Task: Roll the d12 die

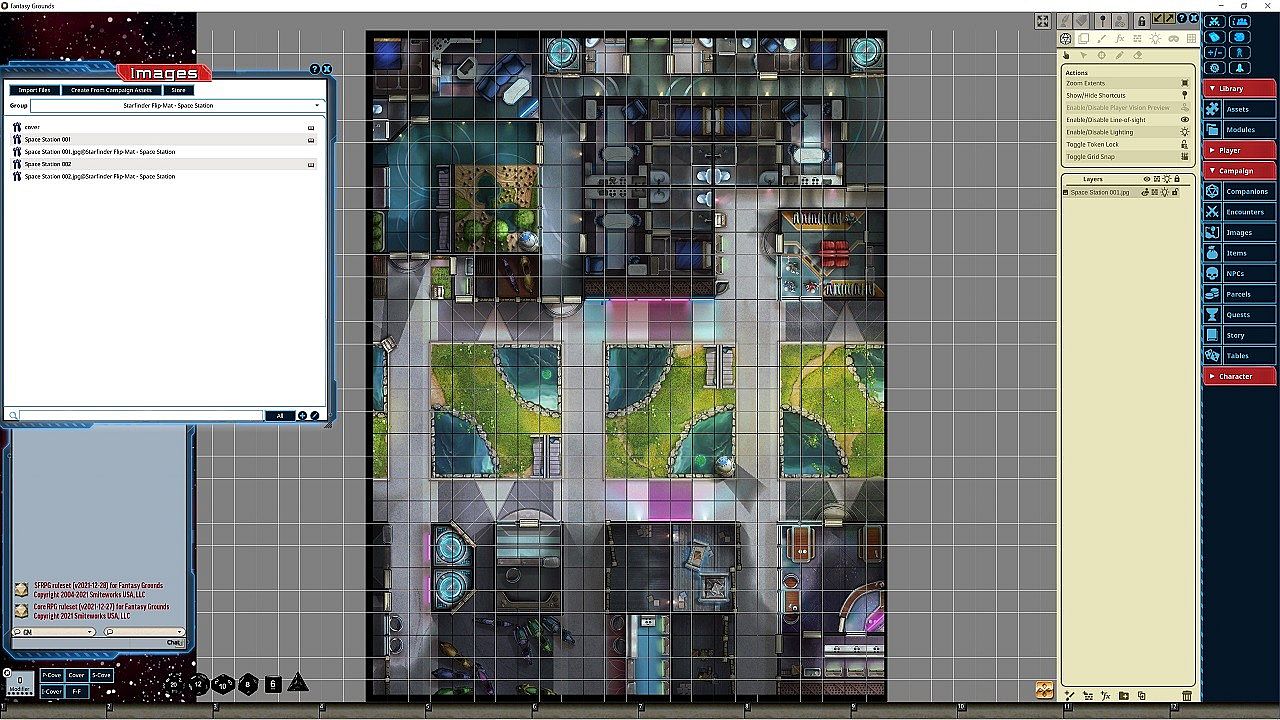Action: pos(199,685)
